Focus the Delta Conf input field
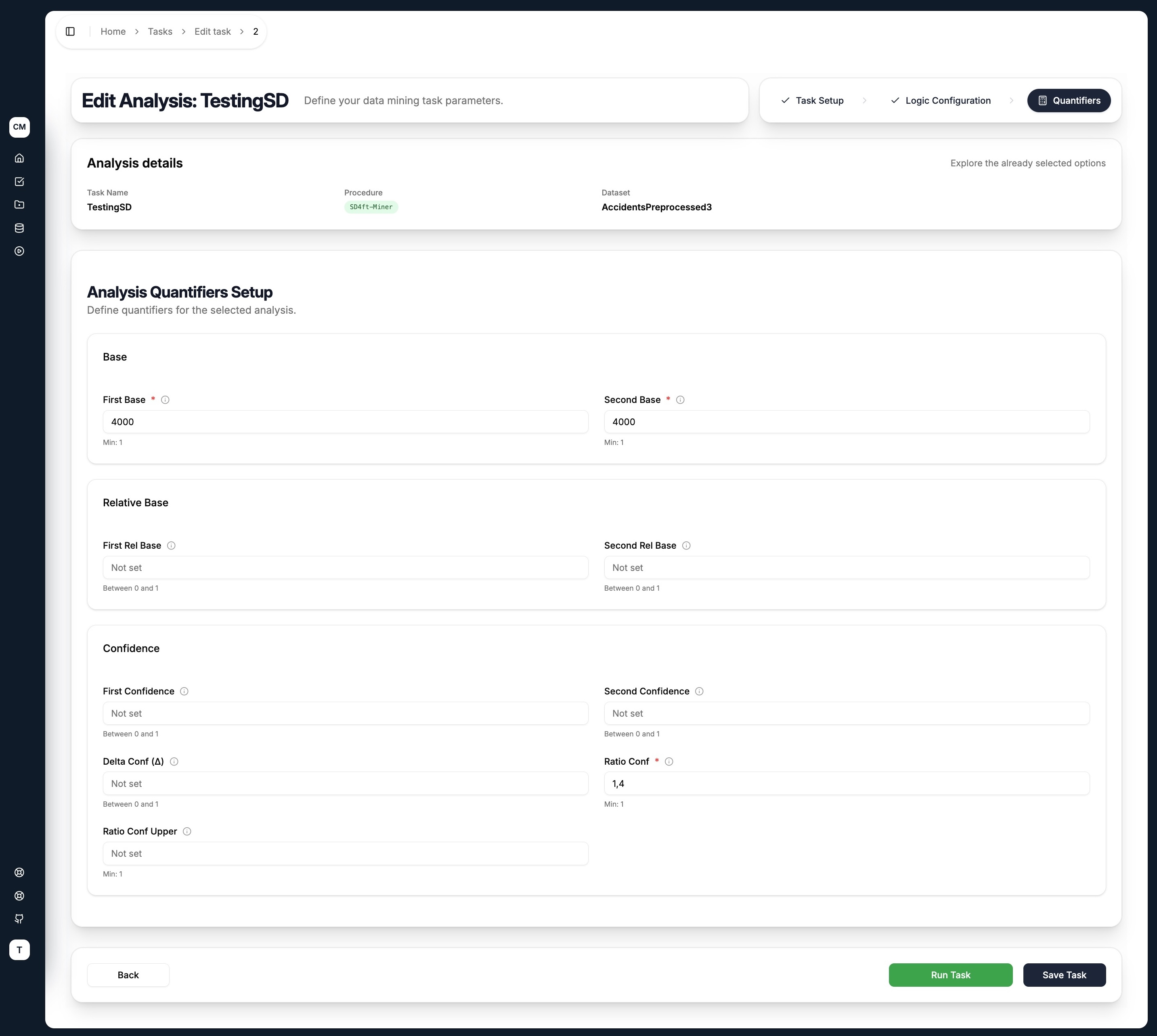Screen dimensions: 1157x1036 (x=346, y=783)
